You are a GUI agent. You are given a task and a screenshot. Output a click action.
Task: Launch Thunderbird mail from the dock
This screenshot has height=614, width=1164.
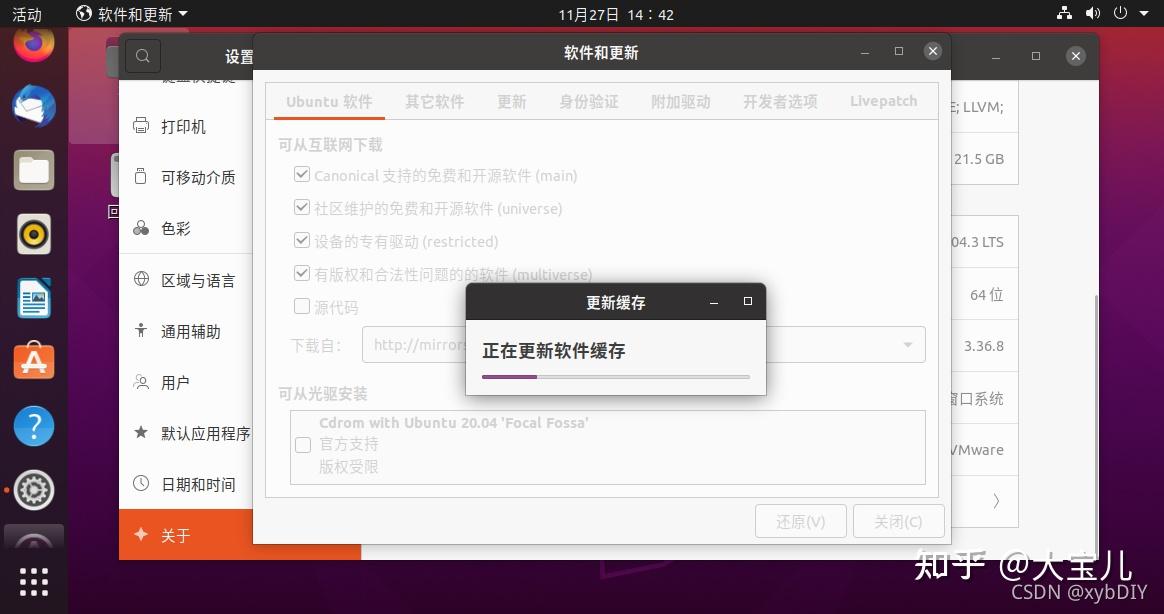coord(33,106)
